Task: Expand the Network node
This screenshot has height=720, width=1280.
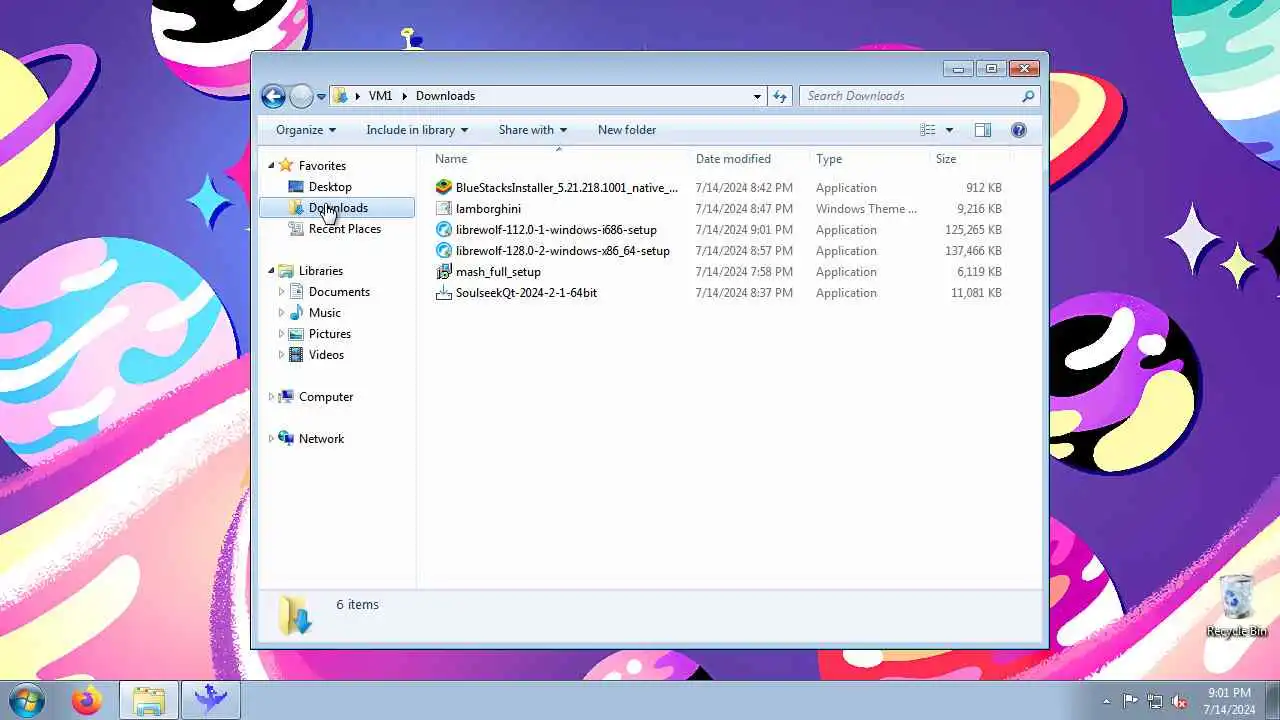Action: click(x=271, y=439)
